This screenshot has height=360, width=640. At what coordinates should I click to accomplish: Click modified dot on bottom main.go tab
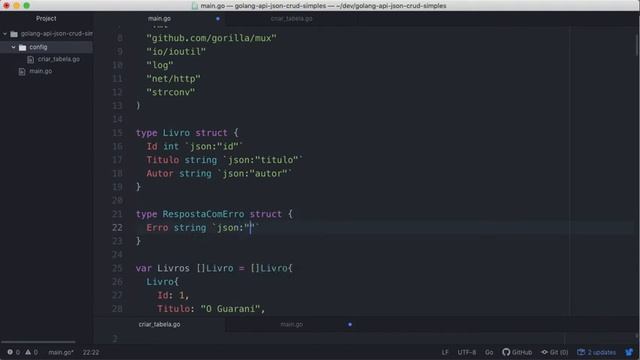pos(350,324)
